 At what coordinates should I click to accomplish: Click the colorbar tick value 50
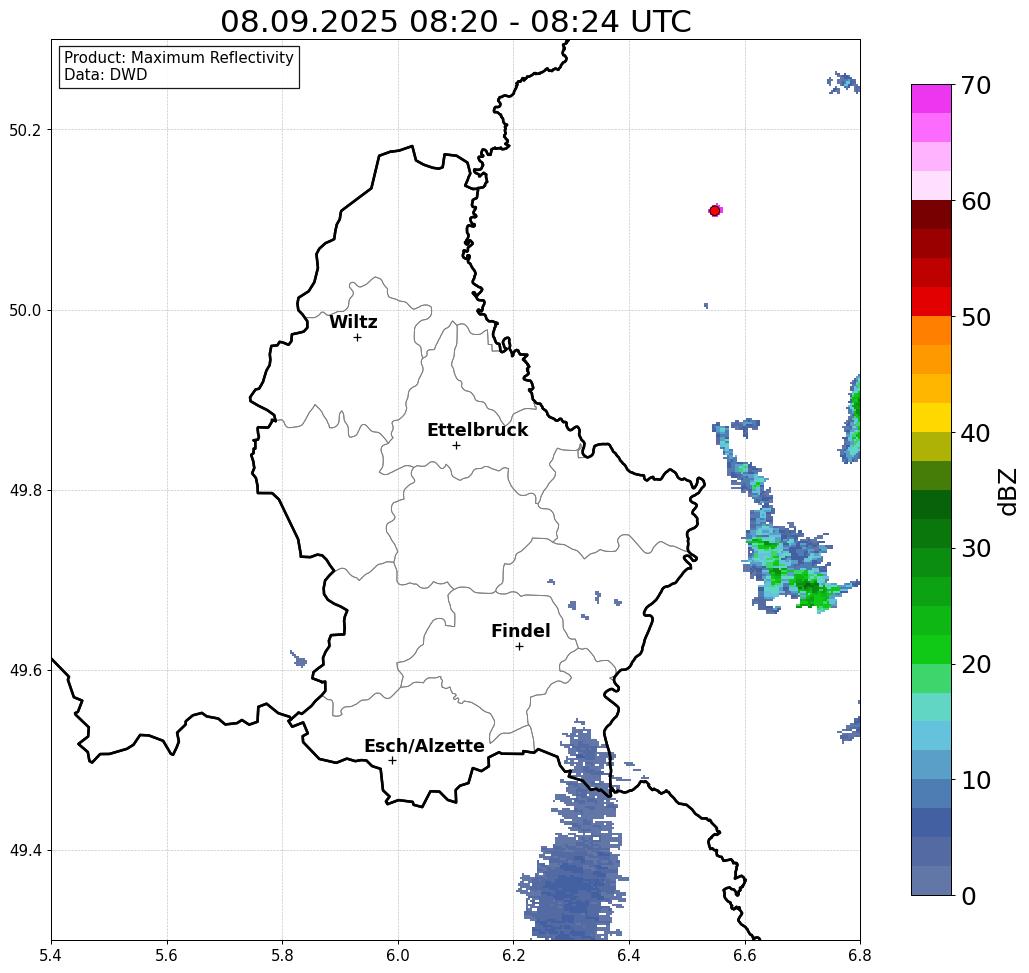(x=976, y=318)
